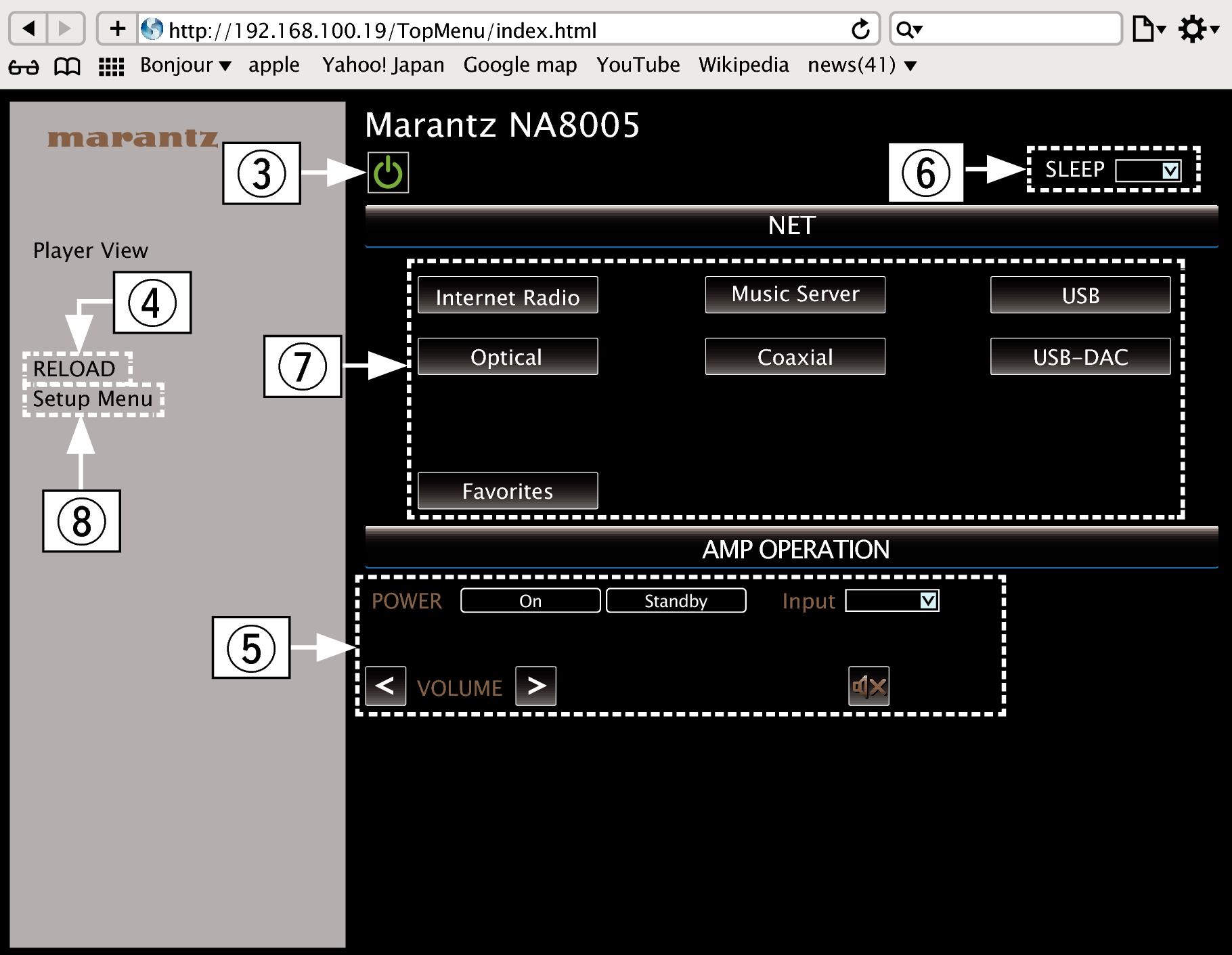This screenshot has width=1232, height=955.
Task: Open the Setup Menu link
Action: pyautogui.click(x=93, y=399)
